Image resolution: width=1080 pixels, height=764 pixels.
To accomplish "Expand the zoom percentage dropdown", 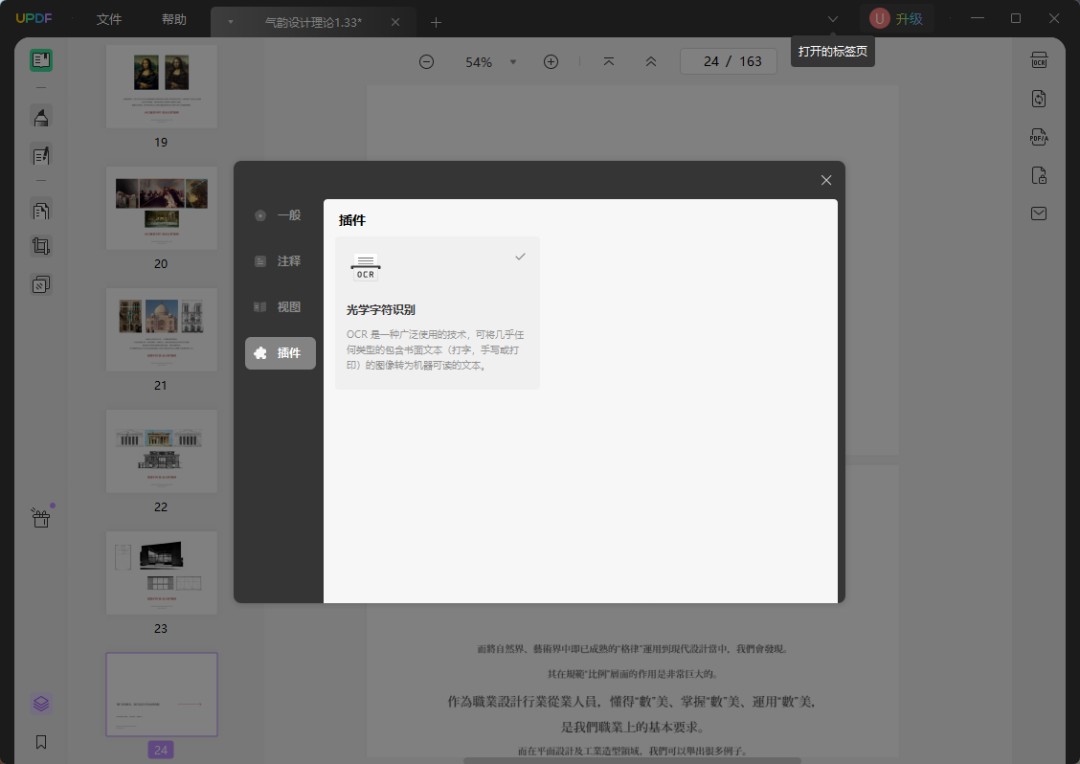I will tap(513, 62).
